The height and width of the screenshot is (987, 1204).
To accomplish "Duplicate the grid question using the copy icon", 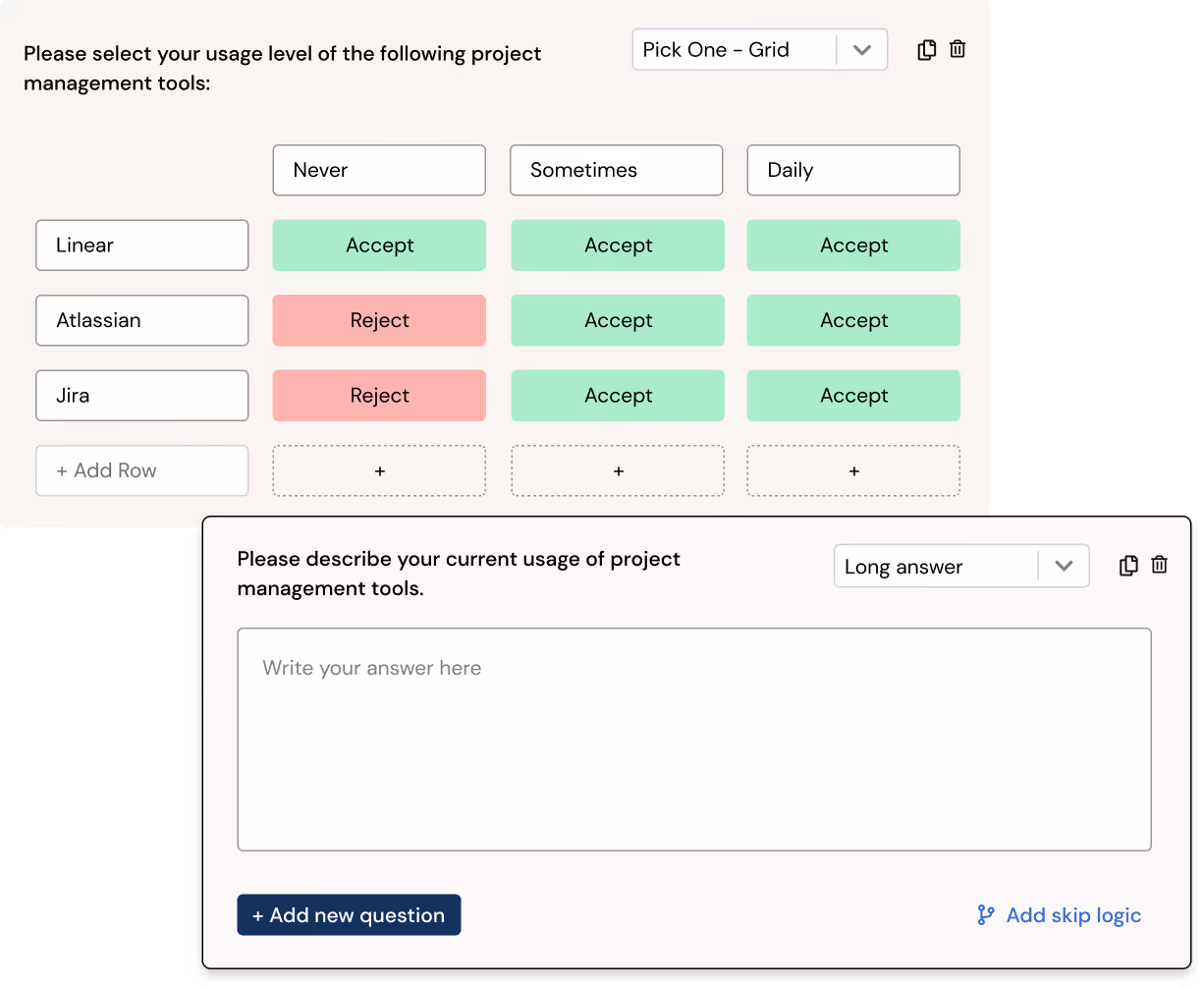I will point(926,49).
